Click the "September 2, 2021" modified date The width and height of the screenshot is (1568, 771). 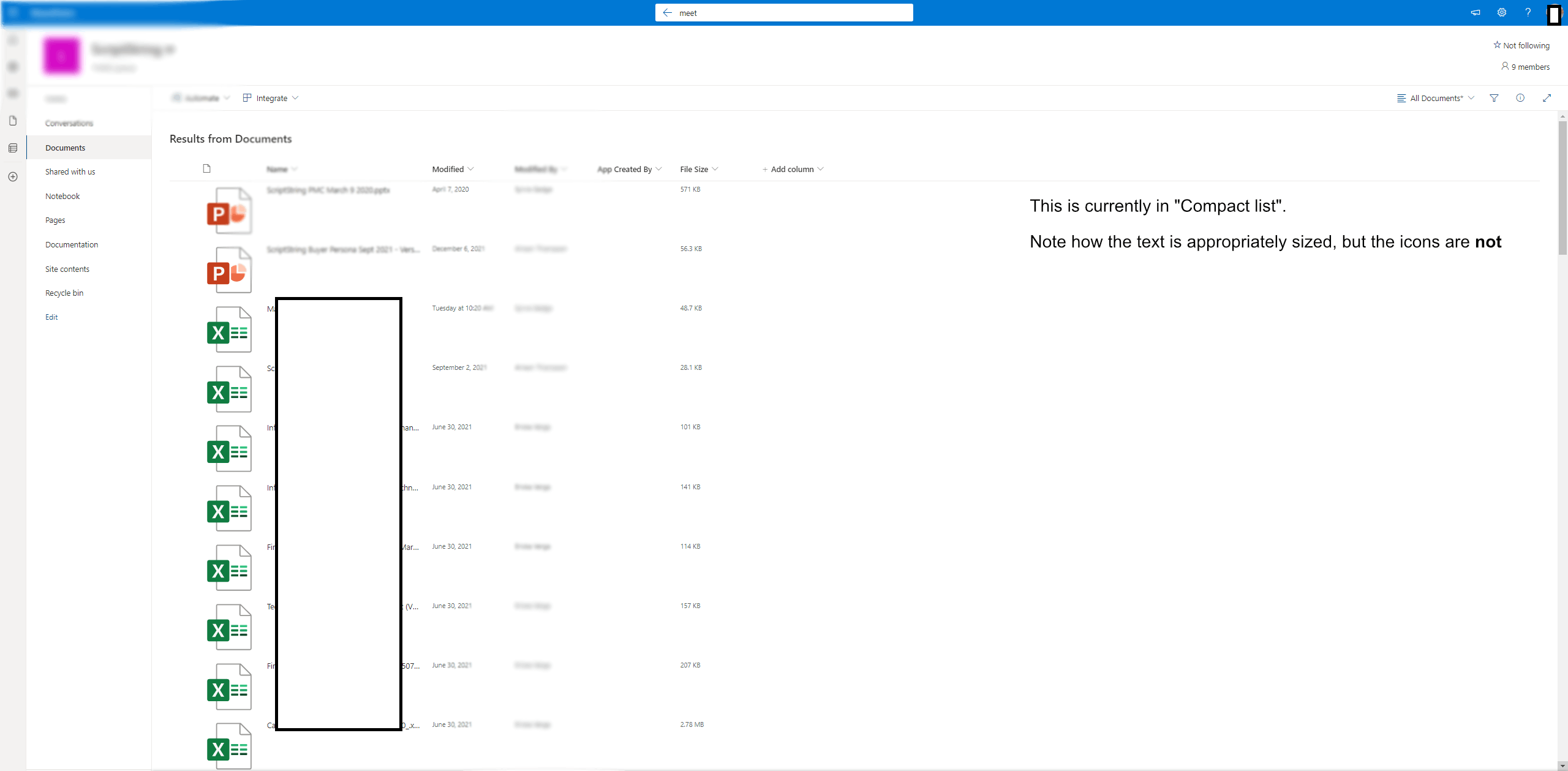pos(459,367)
